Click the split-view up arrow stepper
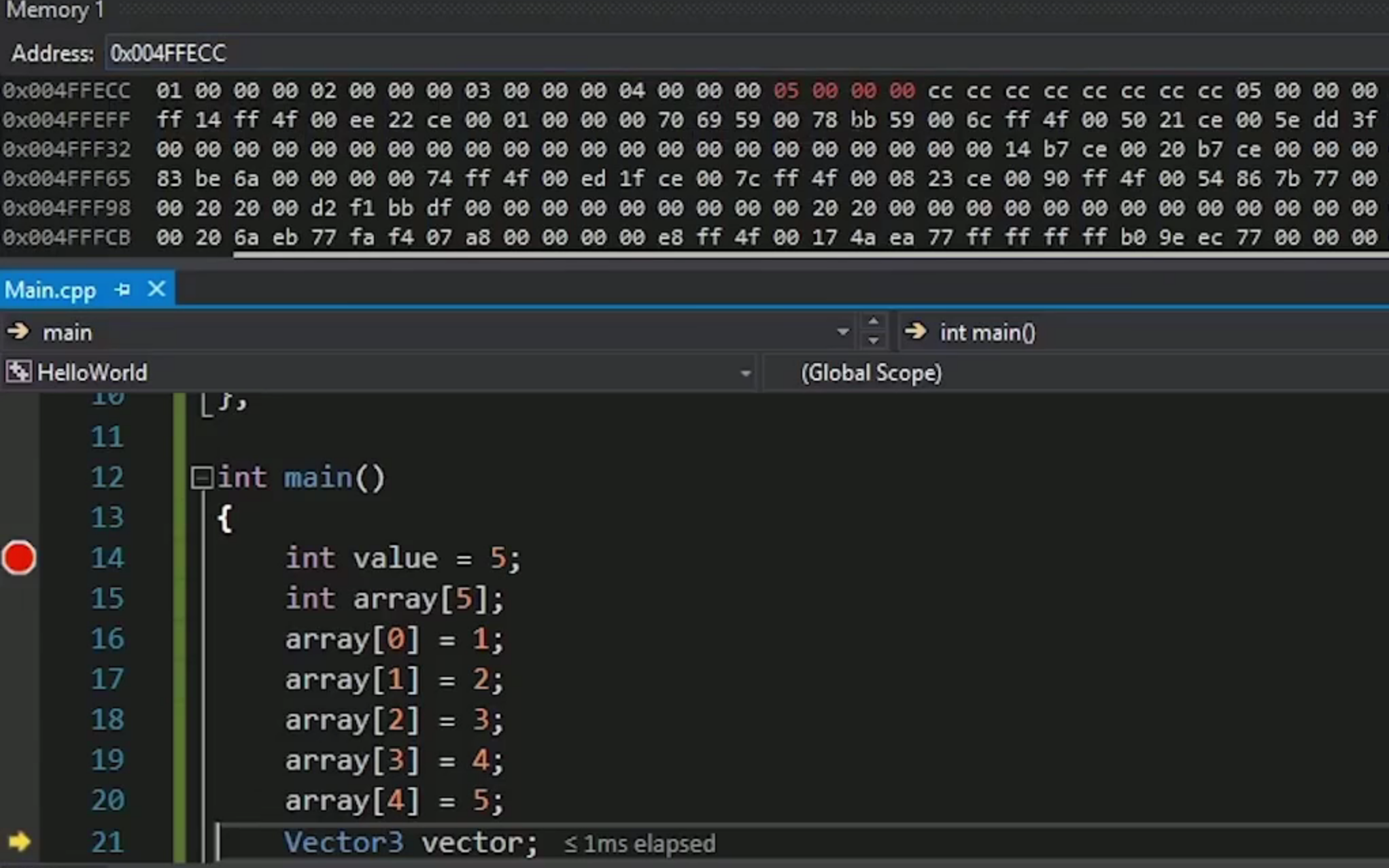 [x=874, y=322]
